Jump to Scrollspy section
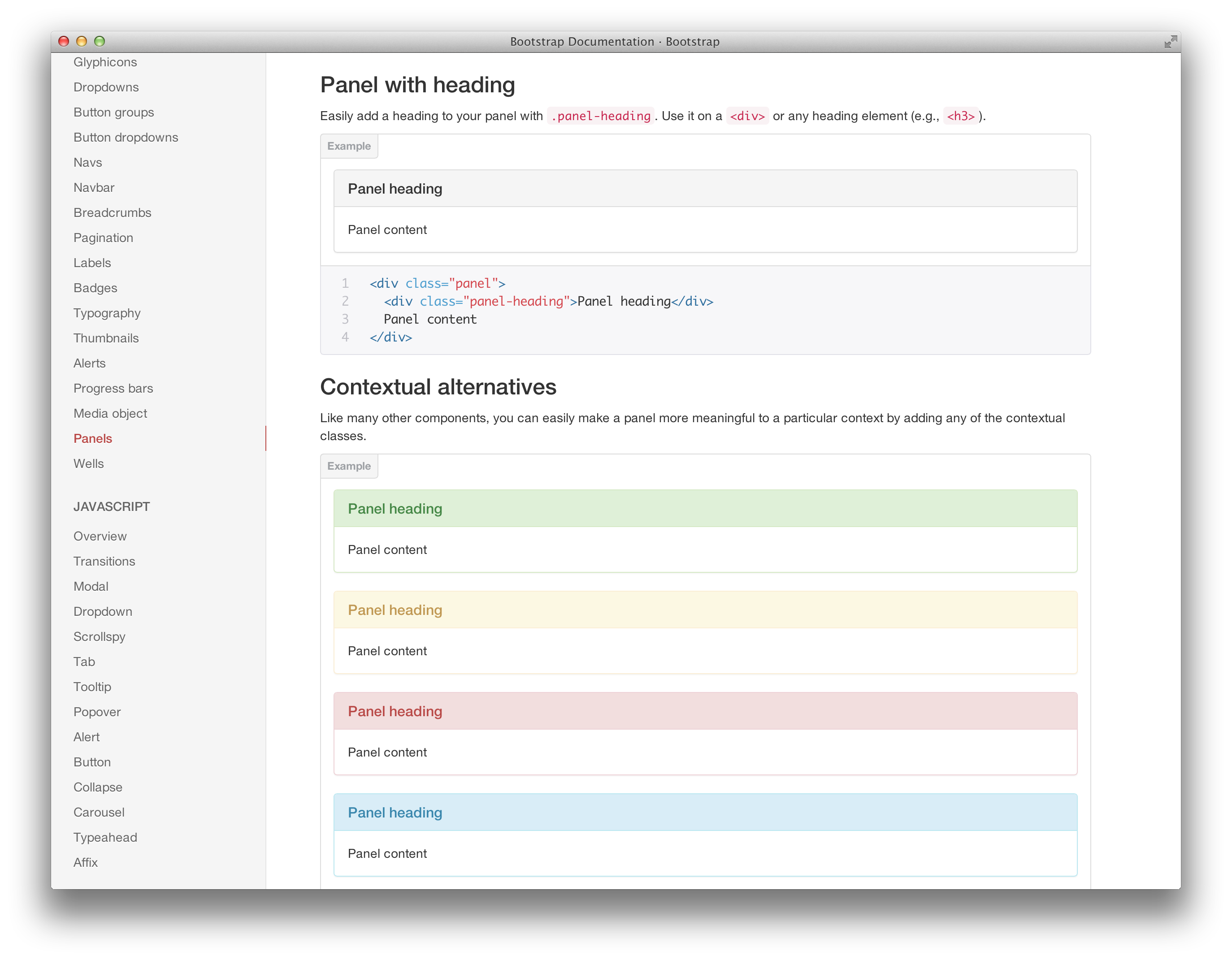Viewport: 1232px width, 960px height. click(99, 637)
